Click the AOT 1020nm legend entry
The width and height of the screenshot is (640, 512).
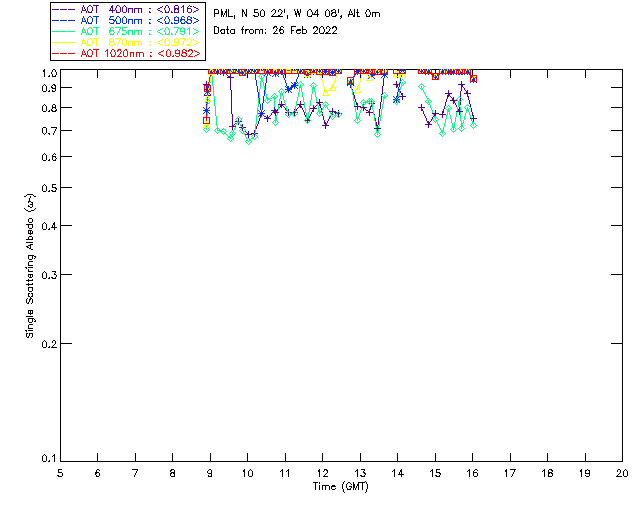coord(126,53)
